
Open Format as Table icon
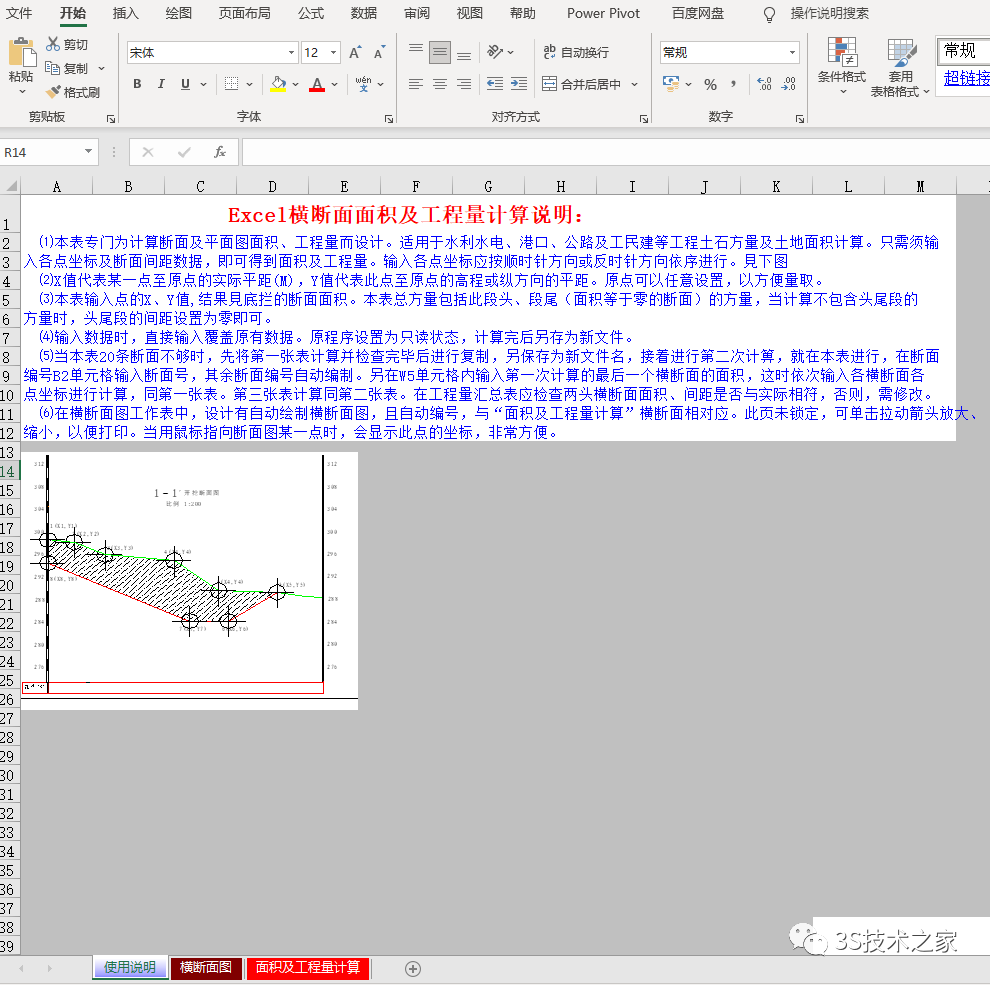click(x=902, y=52)
